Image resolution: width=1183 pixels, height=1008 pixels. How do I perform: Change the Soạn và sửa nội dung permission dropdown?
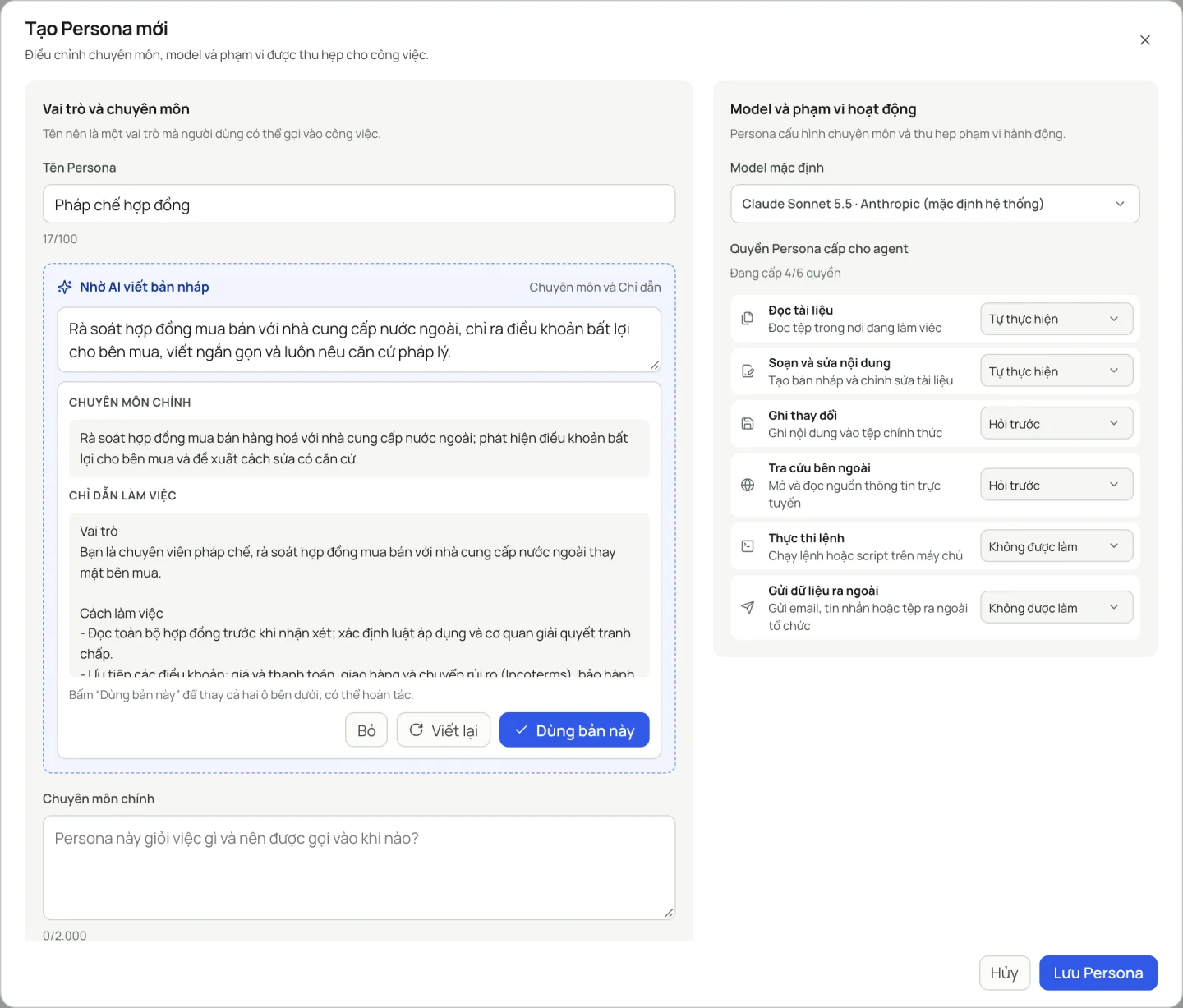[x=1056, y=371]
